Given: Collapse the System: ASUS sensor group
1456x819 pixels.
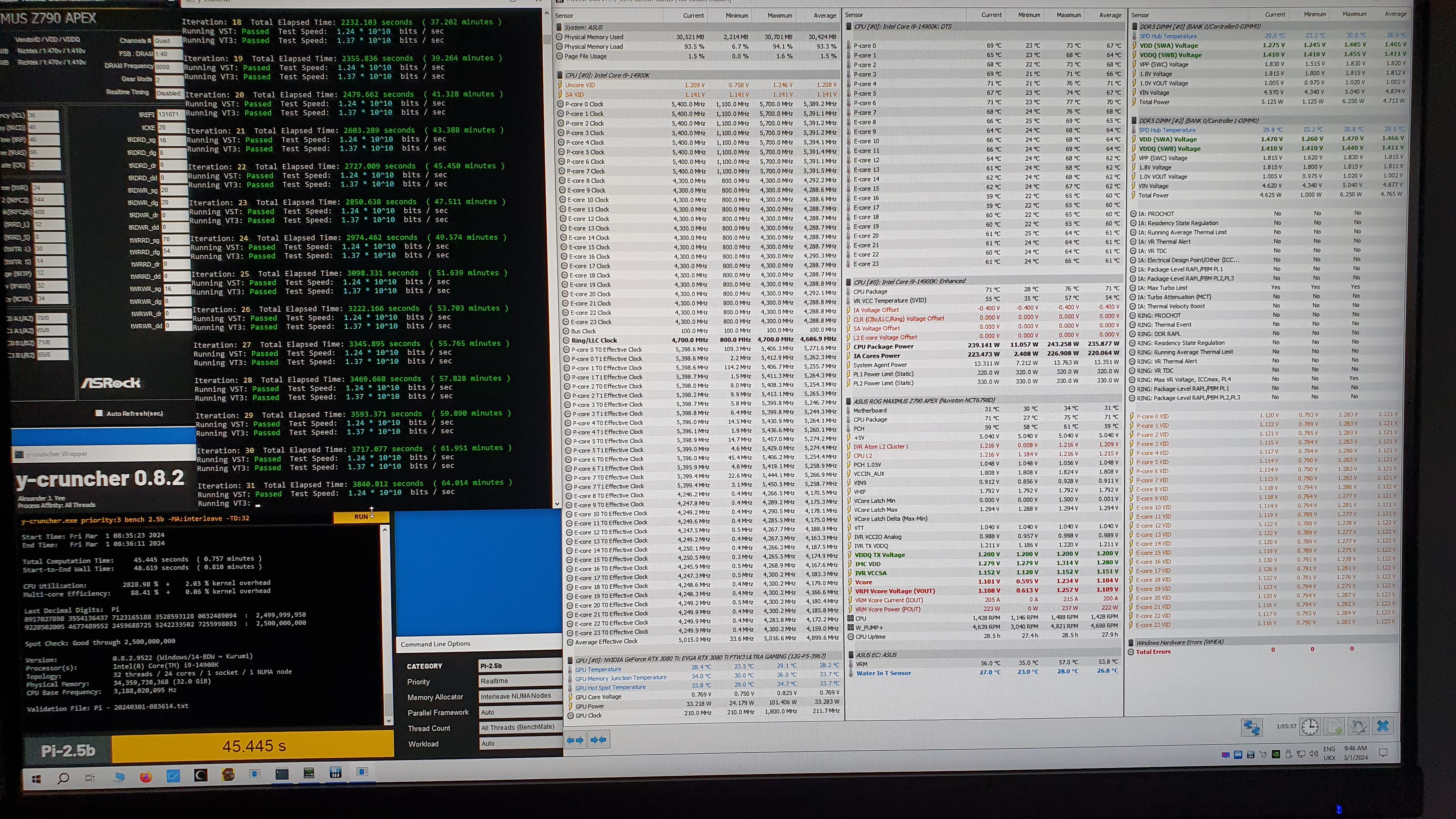Looking at the screenshot, I should coord(560,27).
